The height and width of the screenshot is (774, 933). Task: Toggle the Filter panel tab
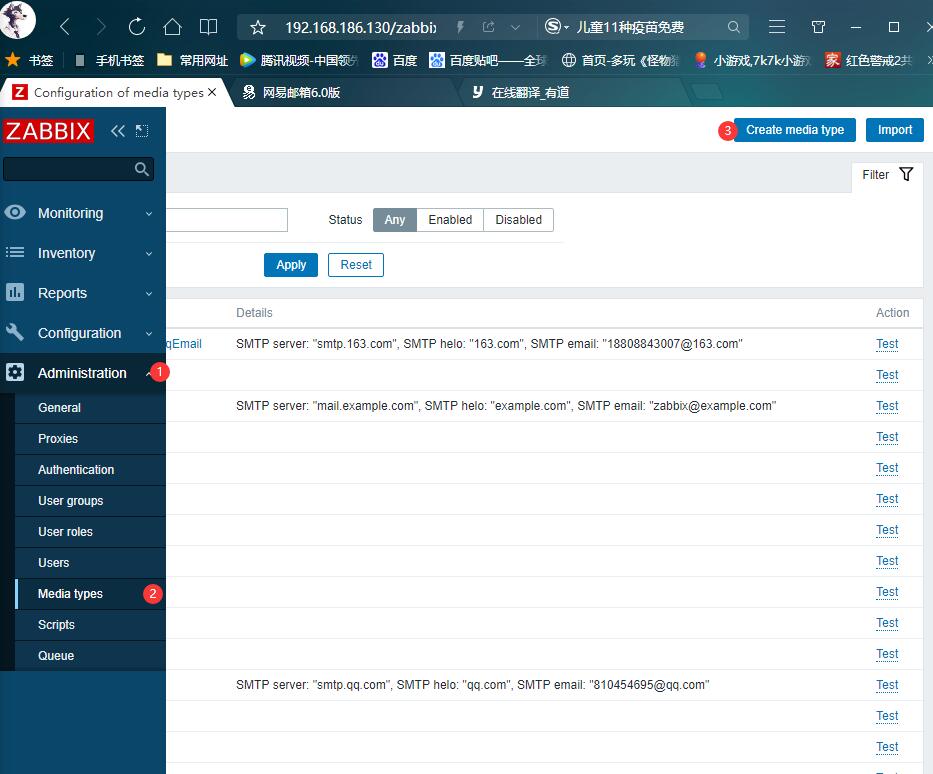[887, 175]
